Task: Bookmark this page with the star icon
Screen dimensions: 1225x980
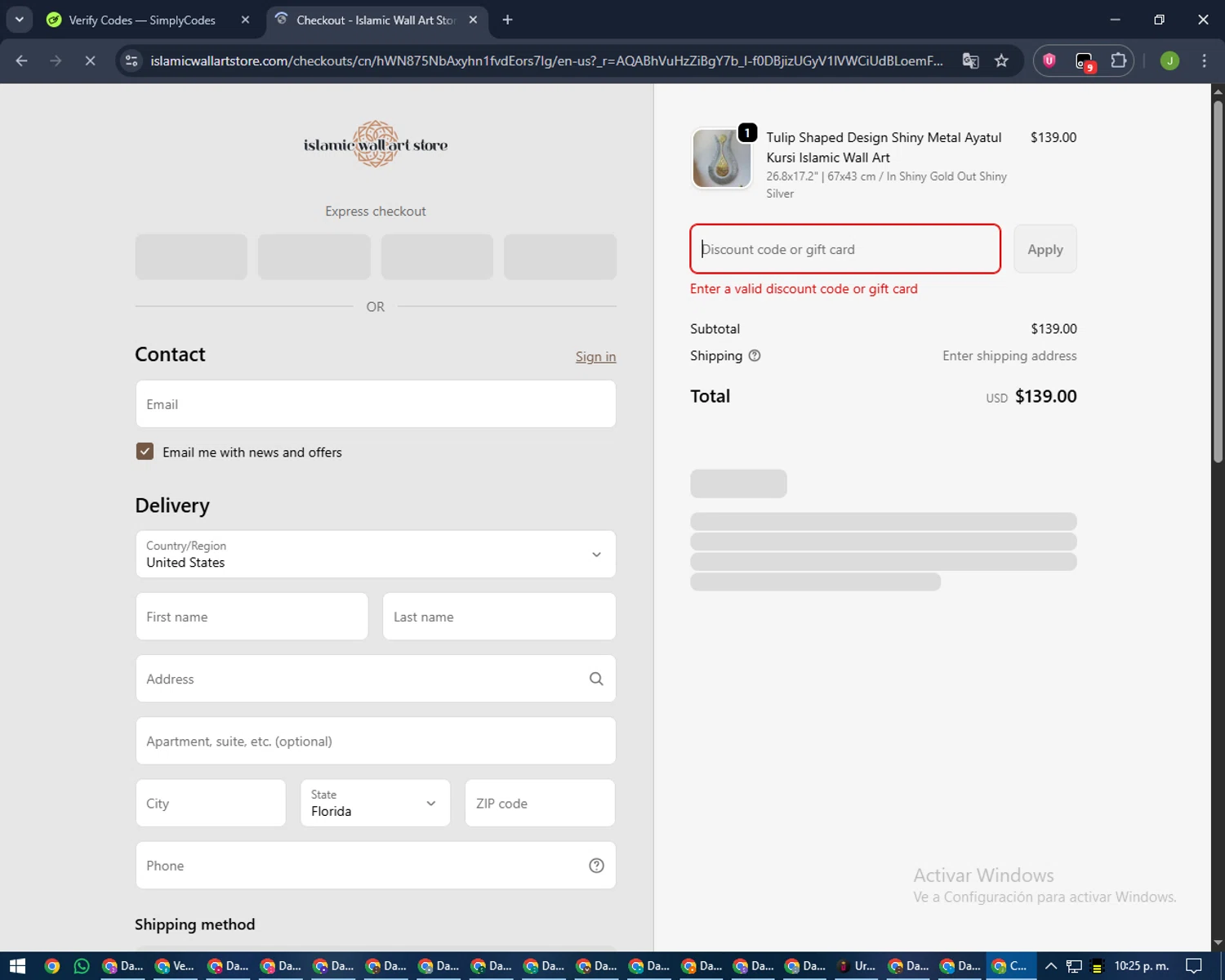Action: click(x=1001, y=60)
